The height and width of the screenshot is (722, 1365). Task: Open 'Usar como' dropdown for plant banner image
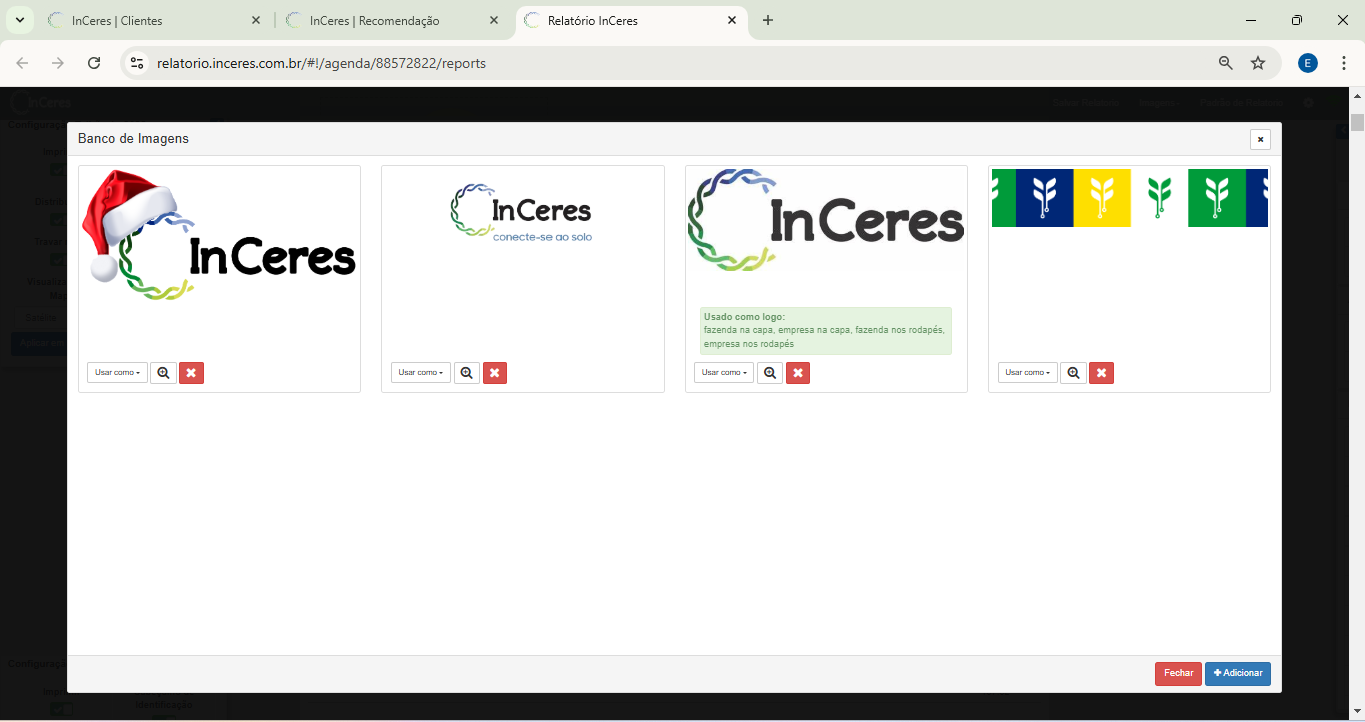tap(1027, 373)
